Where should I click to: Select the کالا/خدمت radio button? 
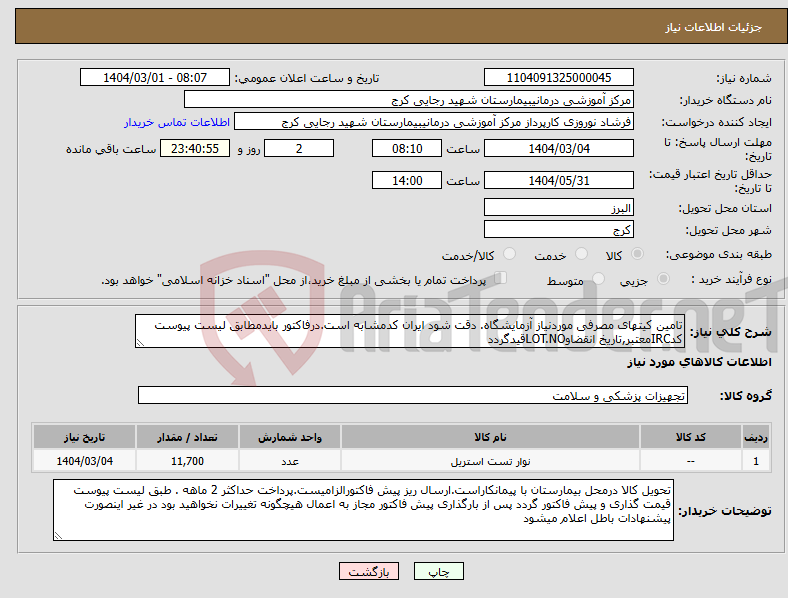510,254
